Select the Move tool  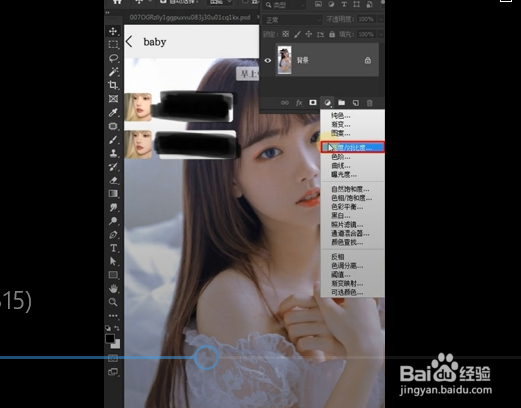[113, 31]
